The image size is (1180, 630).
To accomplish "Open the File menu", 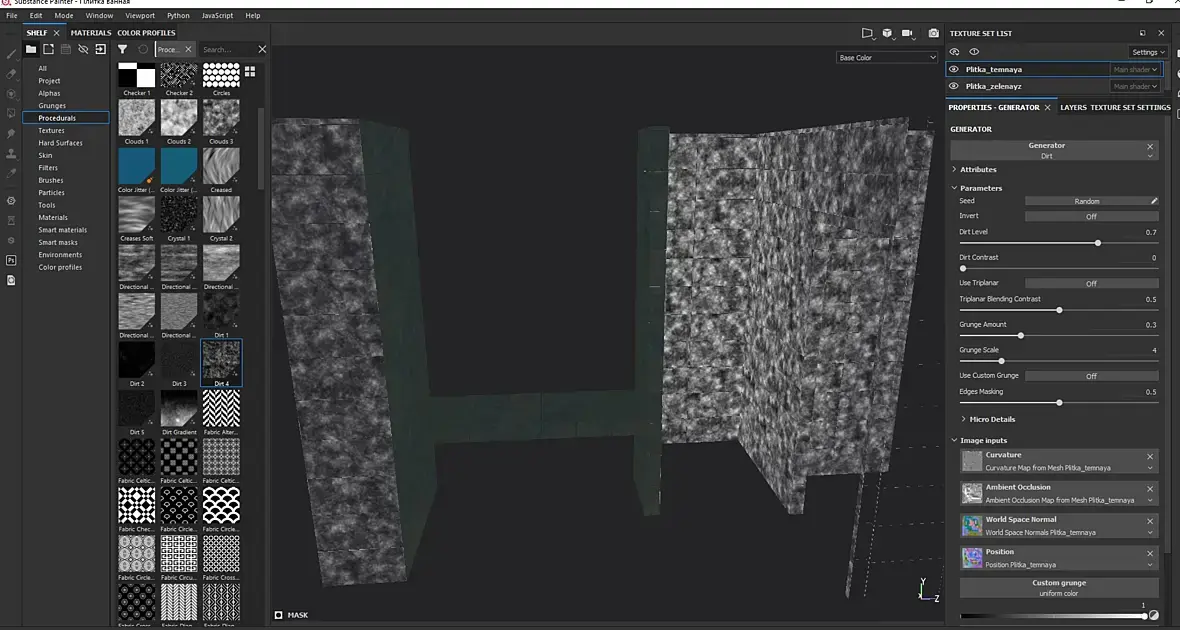I will click(12, 15).
